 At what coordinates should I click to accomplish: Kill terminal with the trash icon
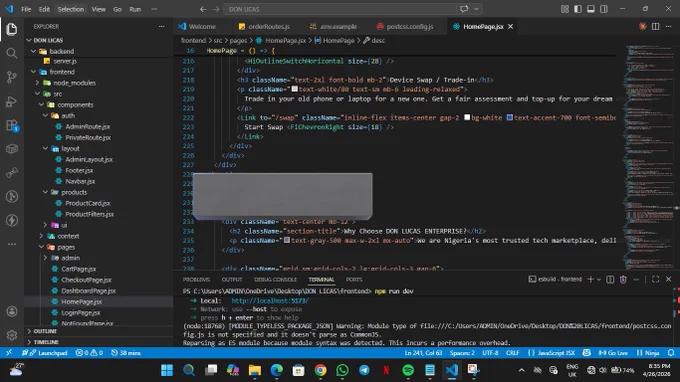point(623,279)
